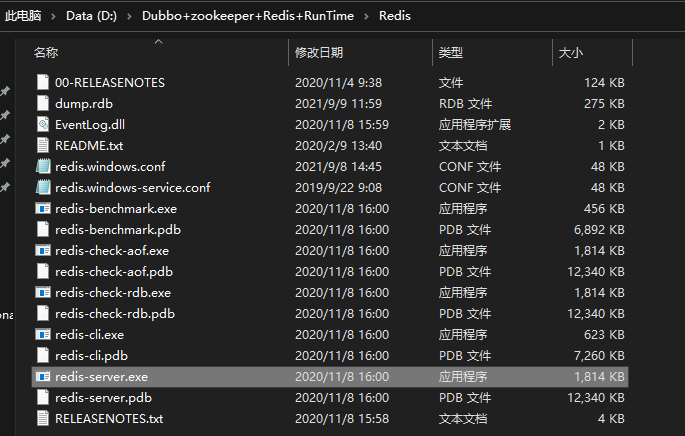
Task: Click the size 6,892 KB of redis-benchmark.pdb
Action: (599, 230)
